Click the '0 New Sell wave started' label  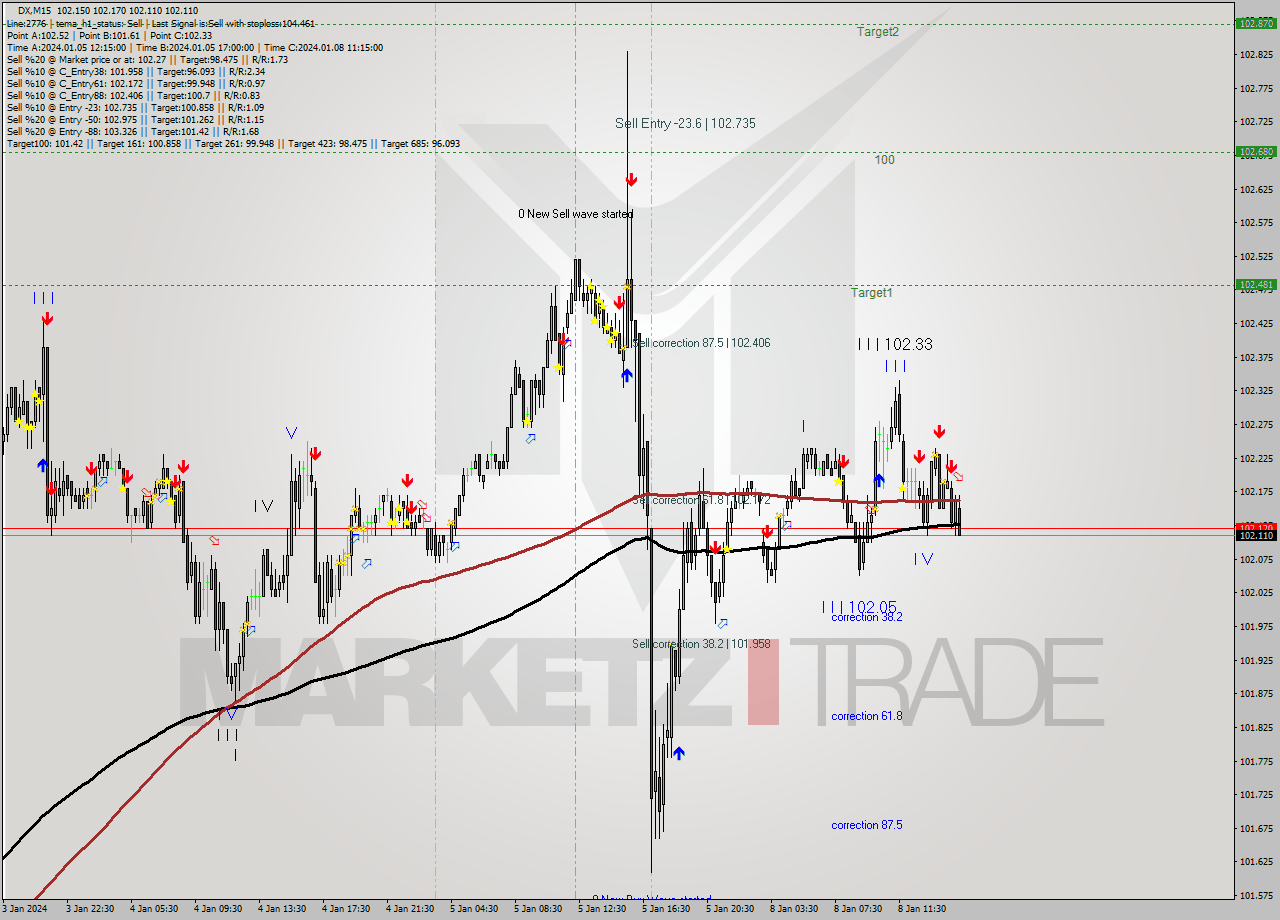tap(575, 214)
